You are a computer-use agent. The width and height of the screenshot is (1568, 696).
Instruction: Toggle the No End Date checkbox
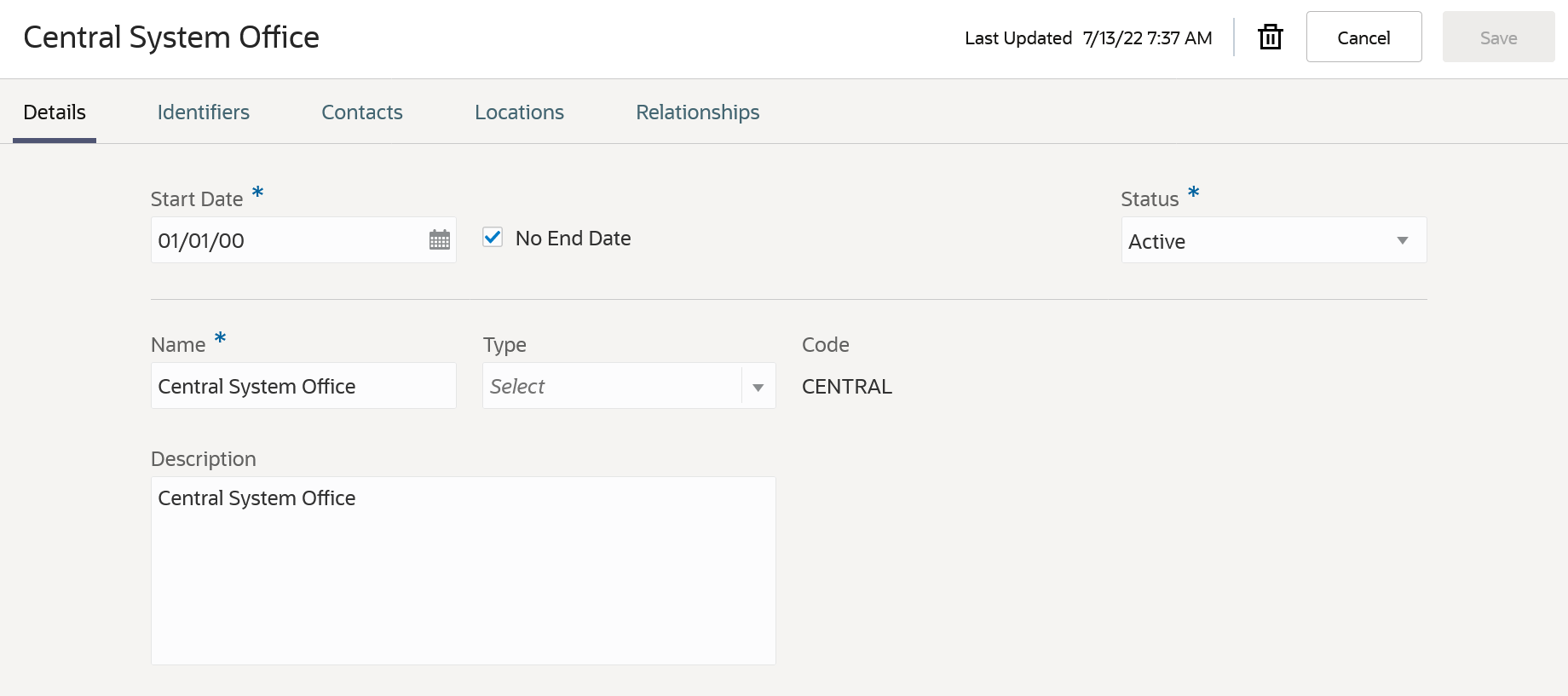[493, 238]
